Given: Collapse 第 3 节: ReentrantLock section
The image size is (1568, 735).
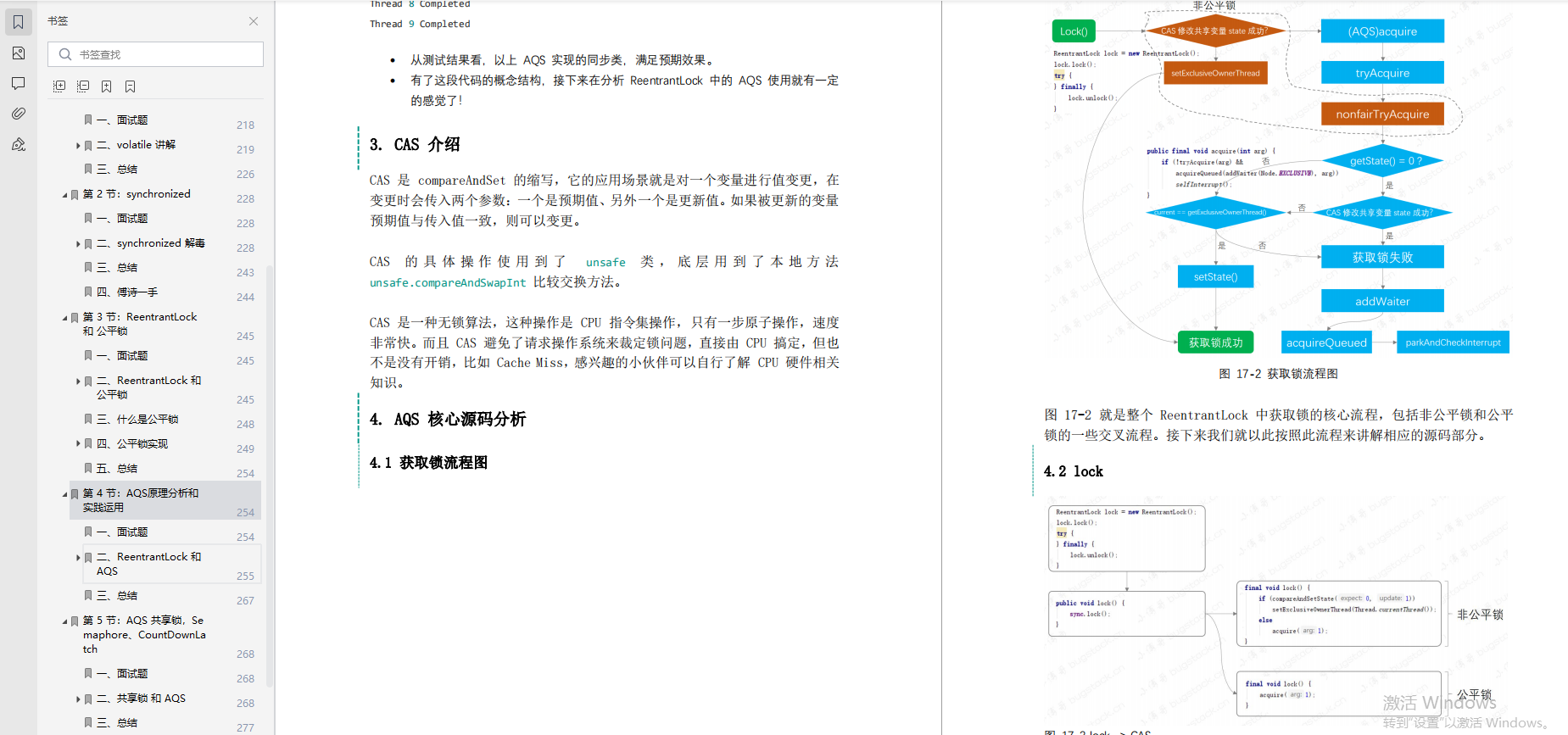Looking at the screenshot, I should pos(64,318).
